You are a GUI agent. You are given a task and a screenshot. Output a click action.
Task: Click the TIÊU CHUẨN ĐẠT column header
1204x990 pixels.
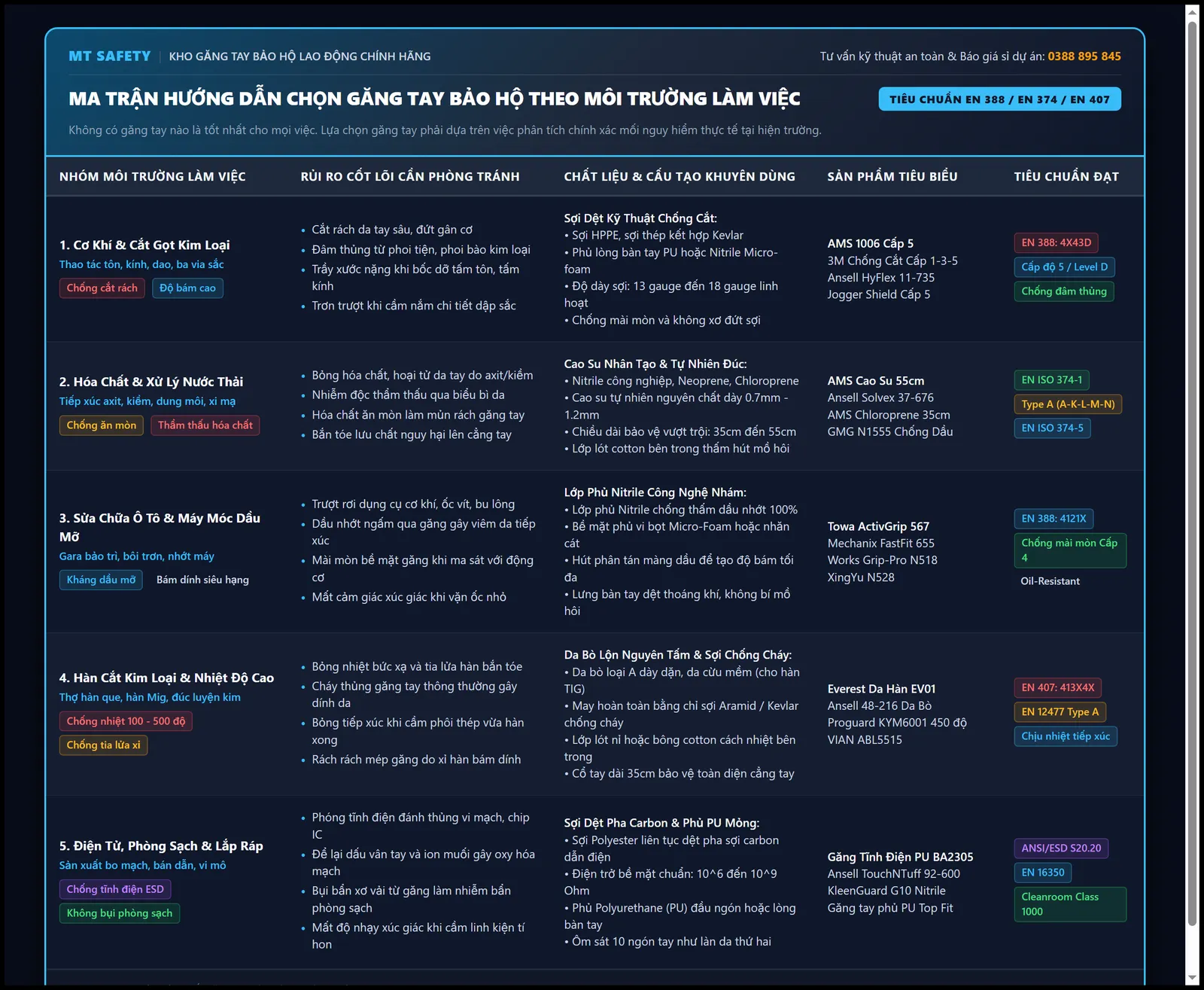[1066, 177]
